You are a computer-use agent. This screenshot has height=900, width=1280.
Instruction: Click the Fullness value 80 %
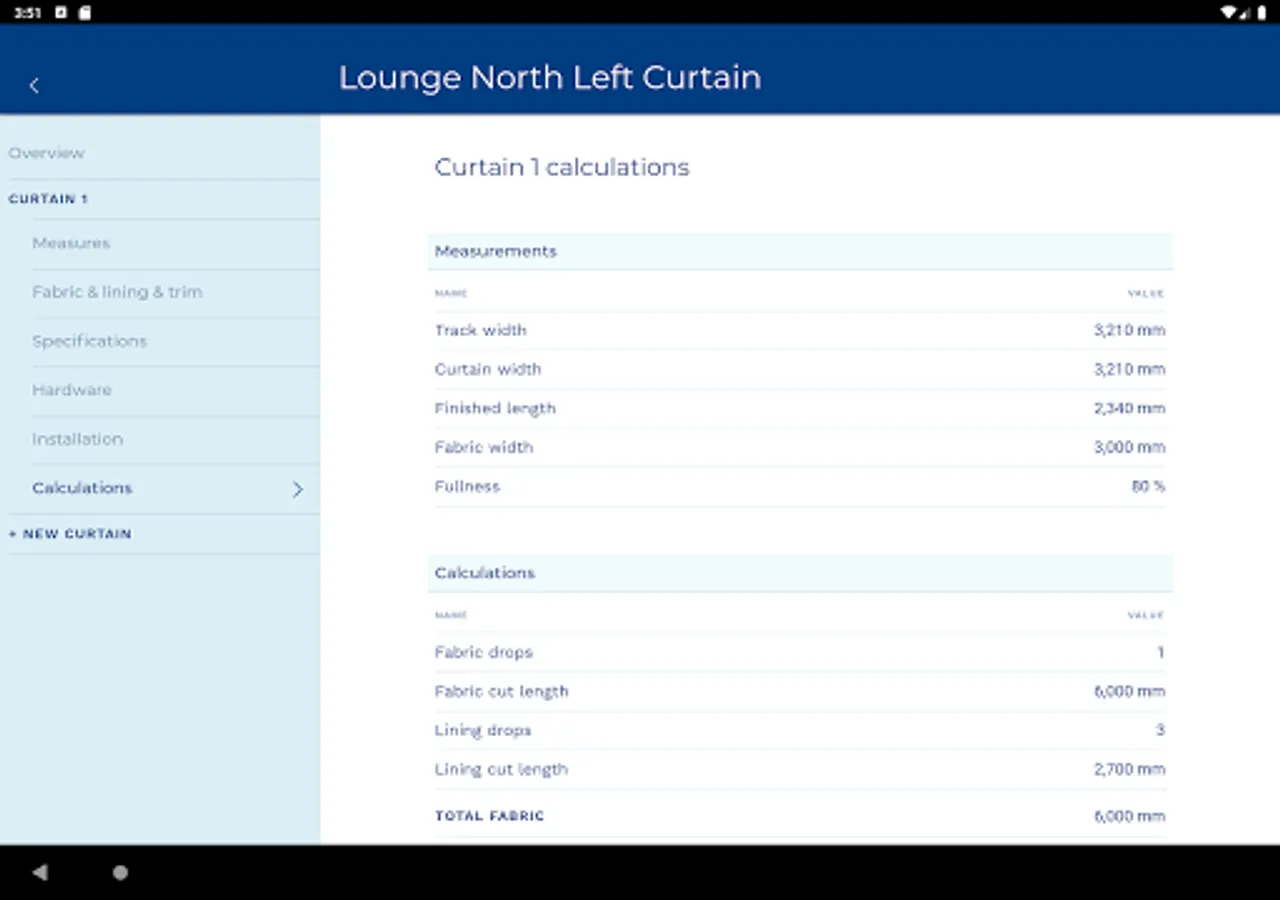click(1149, 486)
